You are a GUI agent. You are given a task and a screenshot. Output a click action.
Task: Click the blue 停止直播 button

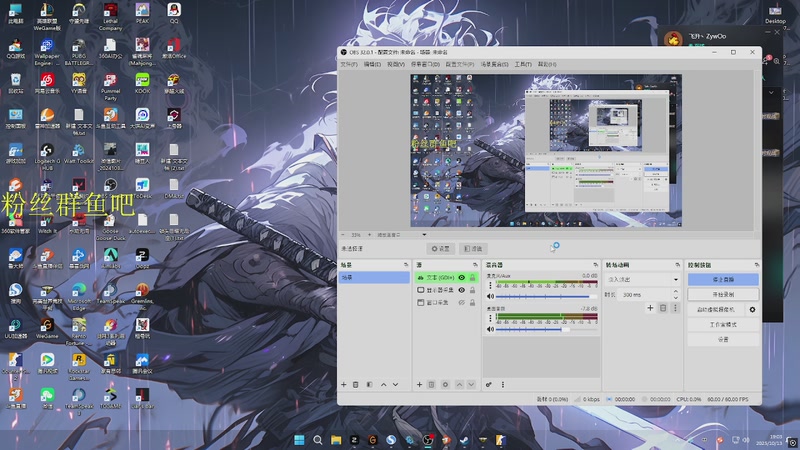click(x=723, y=280)
